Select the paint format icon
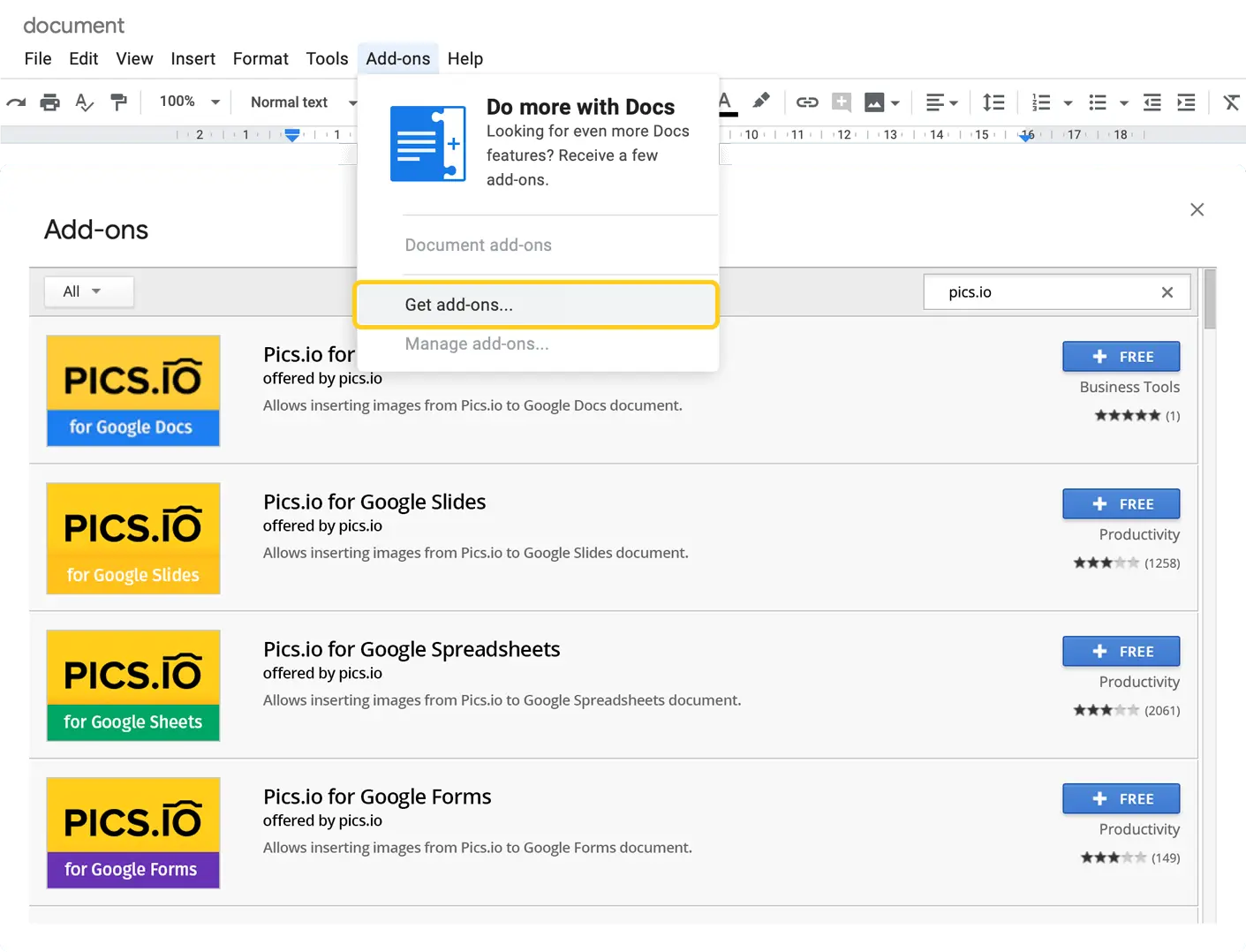 tap(118, 102)
